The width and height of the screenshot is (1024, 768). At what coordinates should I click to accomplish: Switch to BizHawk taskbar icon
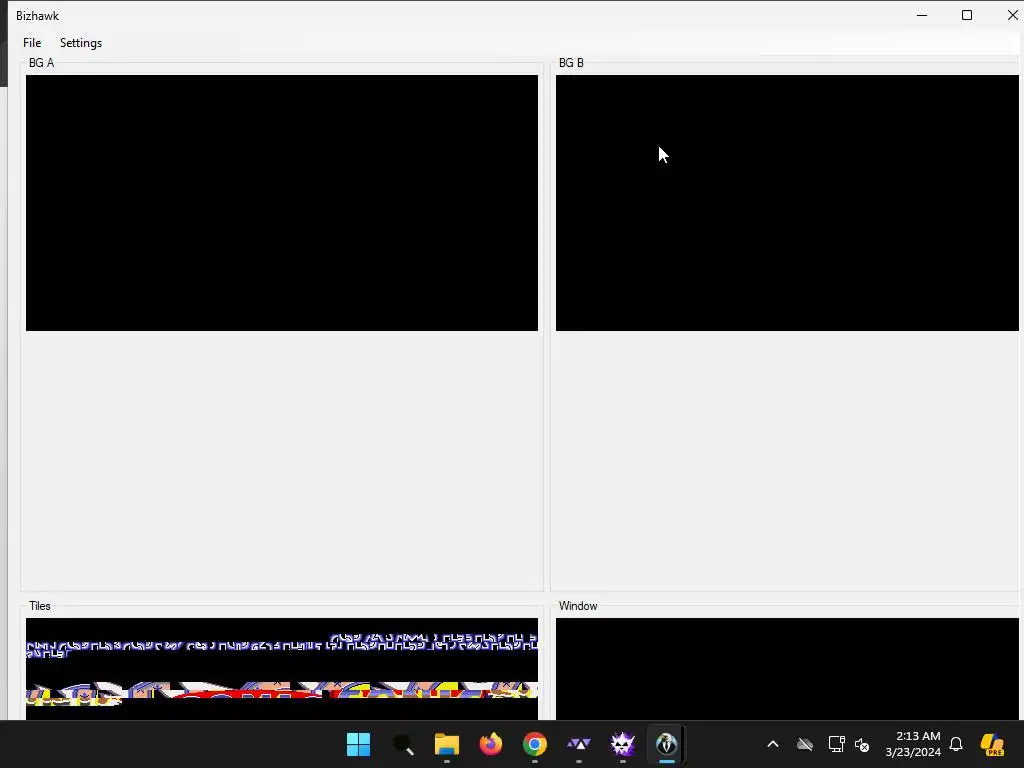(666, 744)
